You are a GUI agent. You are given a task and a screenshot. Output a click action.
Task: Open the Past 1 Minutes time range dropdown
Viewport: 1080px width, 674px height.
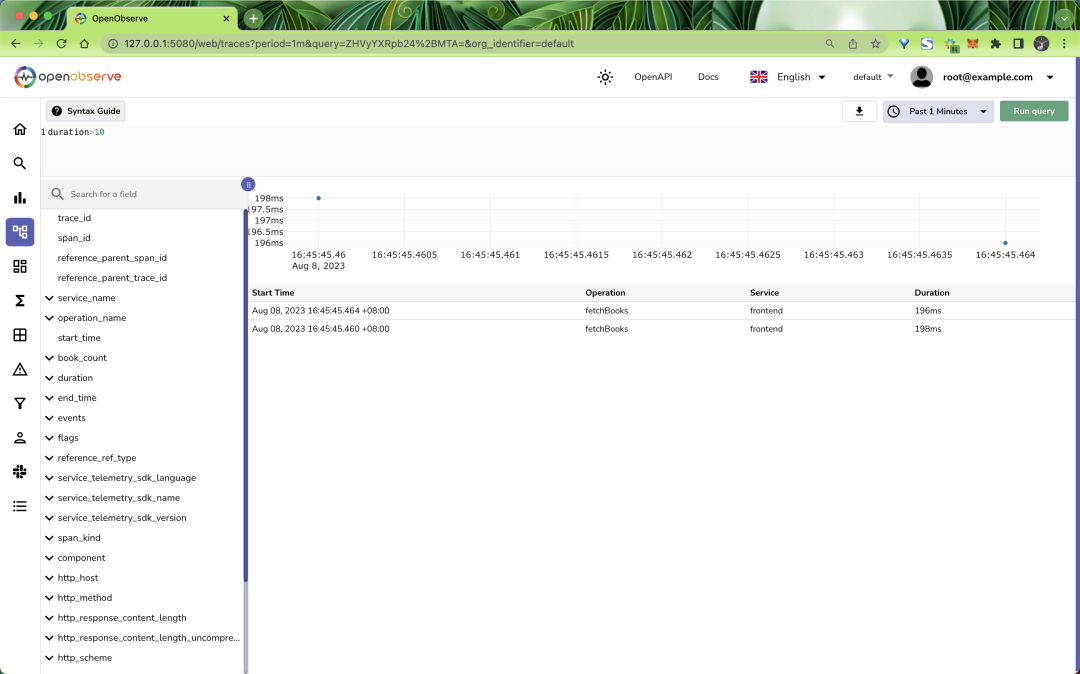[937, 111]
